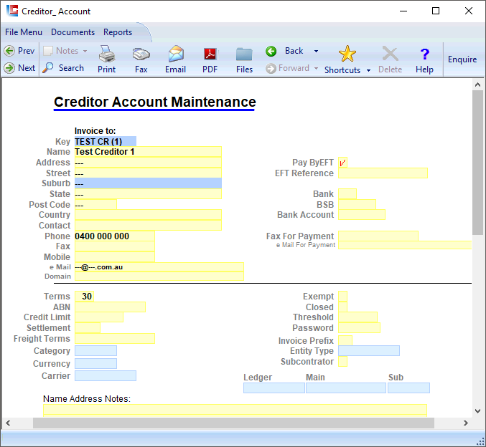The width and height of the screenshot is (486, 447).
Task: Click the Enquire button
Action: pyautogui.click(x=462, y=59)
